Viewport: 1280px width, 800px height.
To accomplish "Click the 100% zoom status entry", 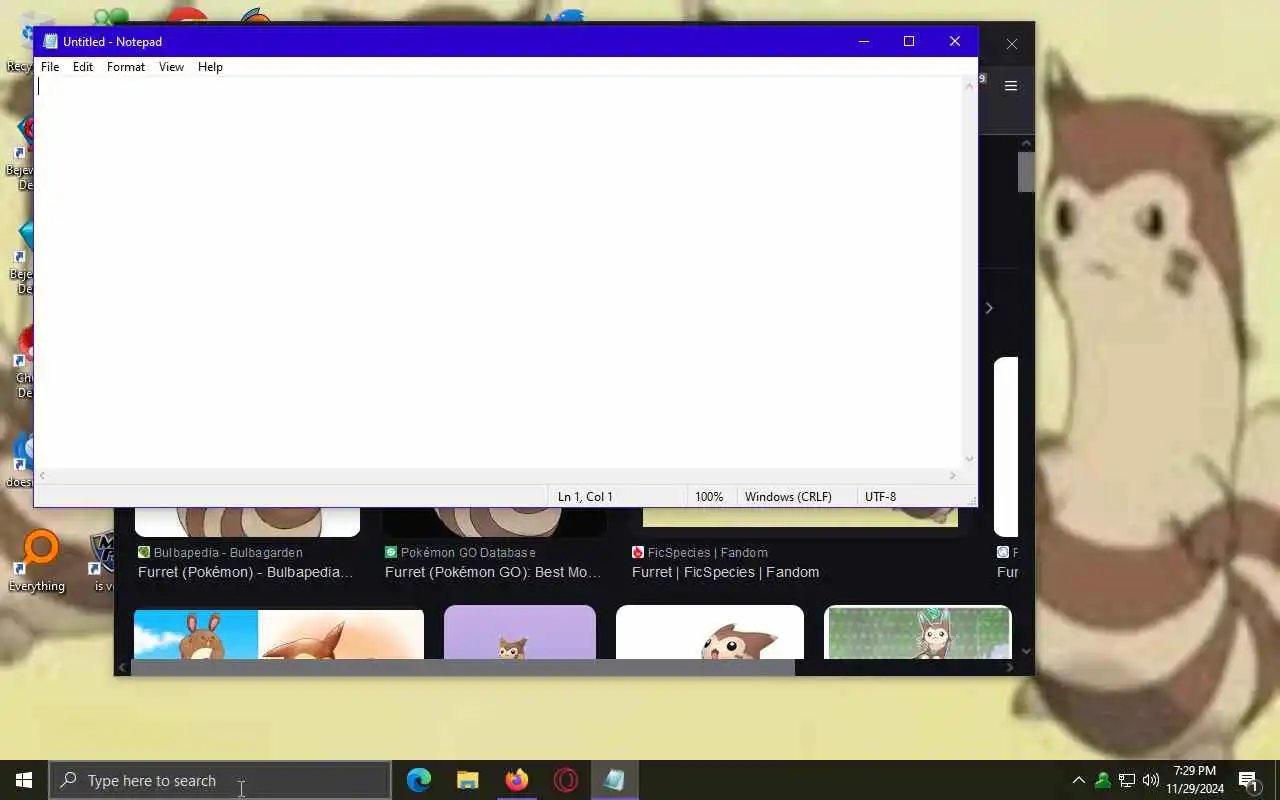I will [709, 497].
